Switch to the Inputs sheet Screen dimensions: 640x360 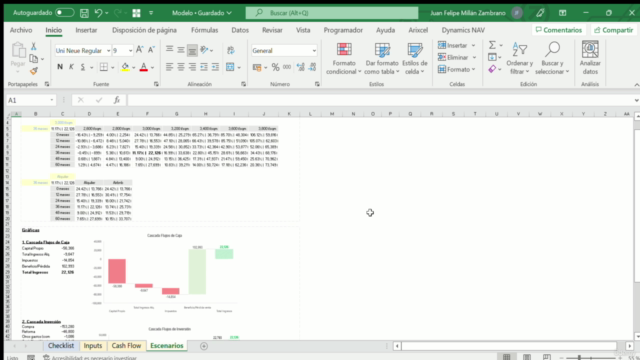(93, 346)
